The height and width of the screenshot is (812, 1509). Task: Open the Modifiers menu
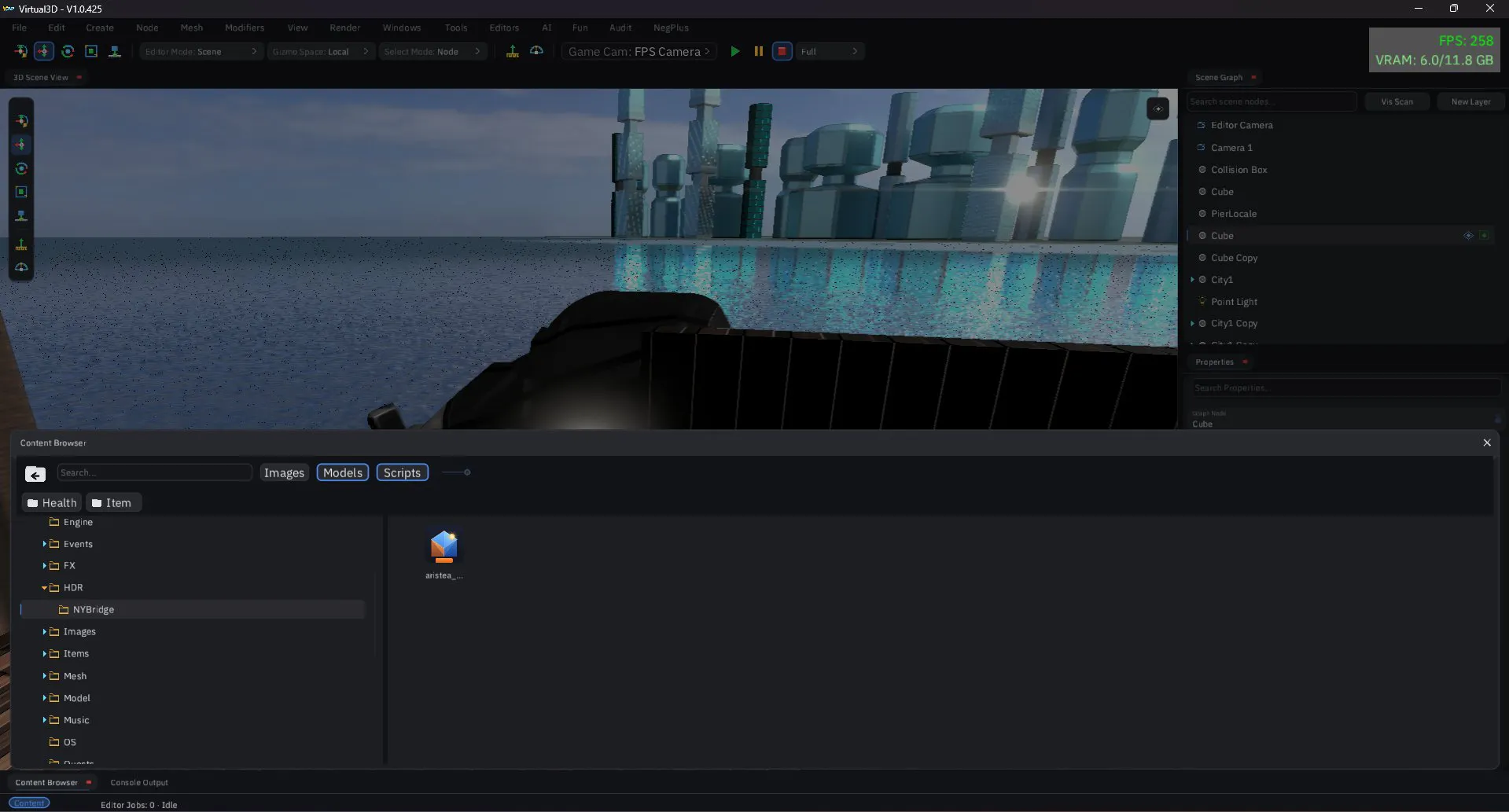click(245, 28)
